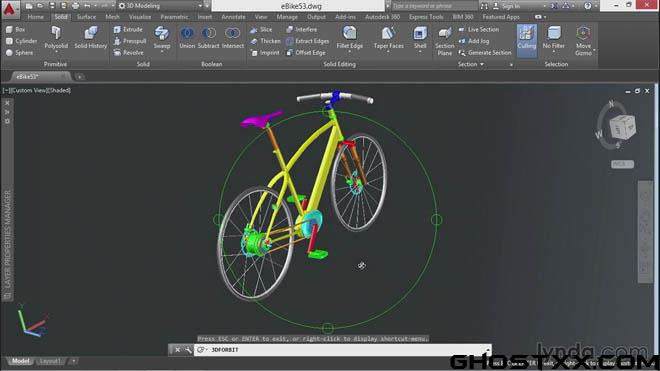Toggle the ViewCube WCS label

tap(622, 164)
